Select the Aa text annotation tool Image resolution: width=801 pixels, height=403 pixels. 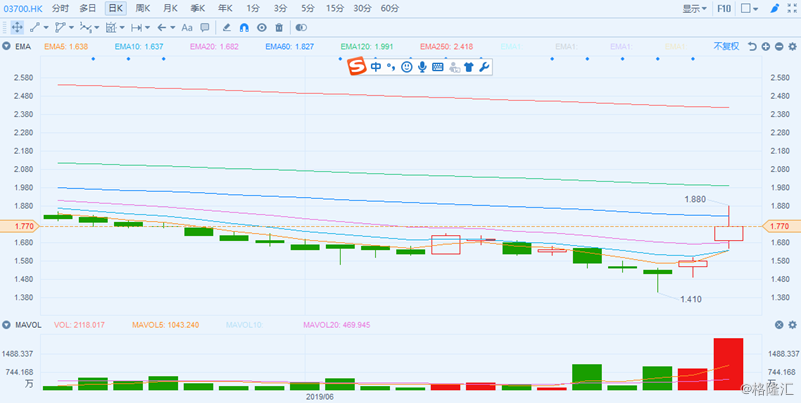pyautogui.click(x=187, y=27)
